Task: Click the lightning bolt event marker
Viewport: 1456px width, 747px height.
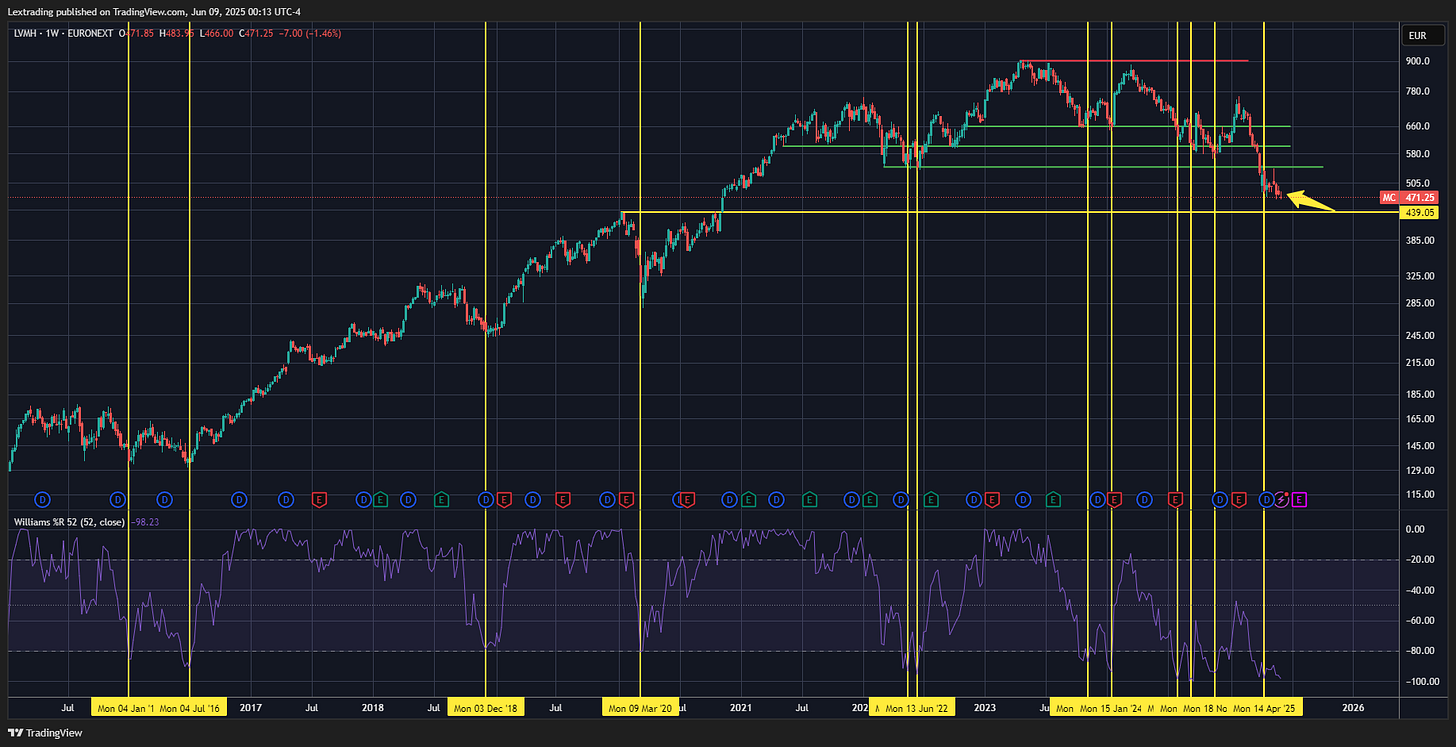Action: [x=1282, y=498]
